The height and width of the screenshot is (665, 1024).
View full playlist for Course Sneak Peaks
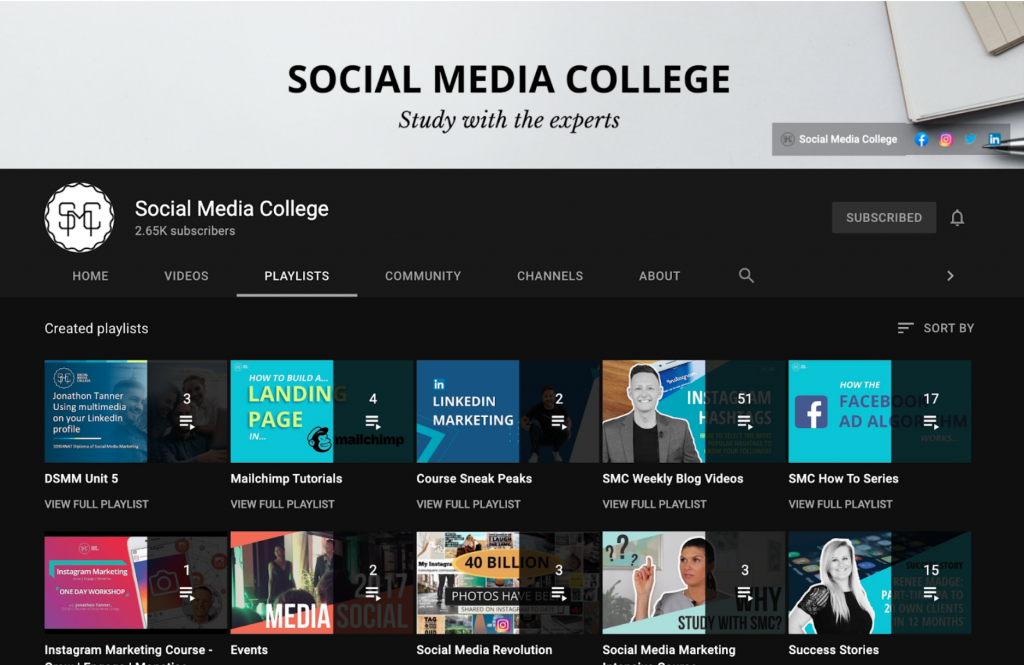coord(468,504)
